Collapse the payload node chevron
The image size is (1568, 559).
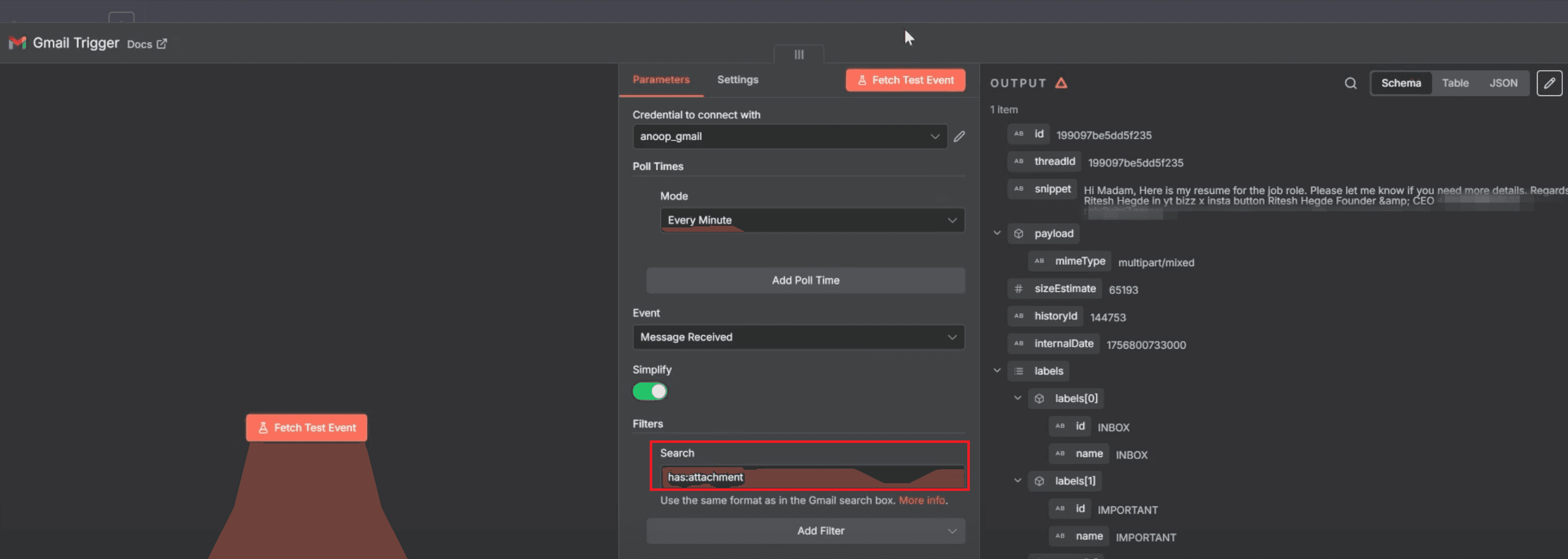(x=997, y=233)
